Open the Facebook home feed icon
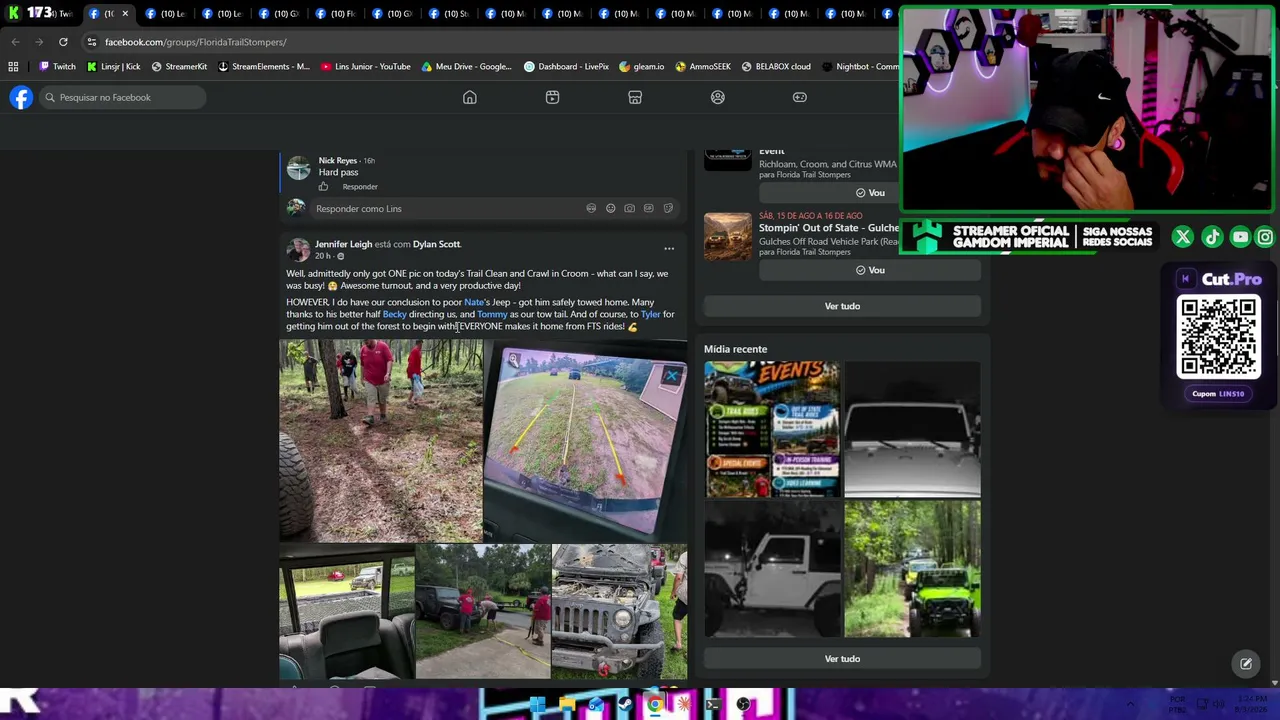Image resolution: width=1280 pixels, height=720 pixels. [470, 97]
